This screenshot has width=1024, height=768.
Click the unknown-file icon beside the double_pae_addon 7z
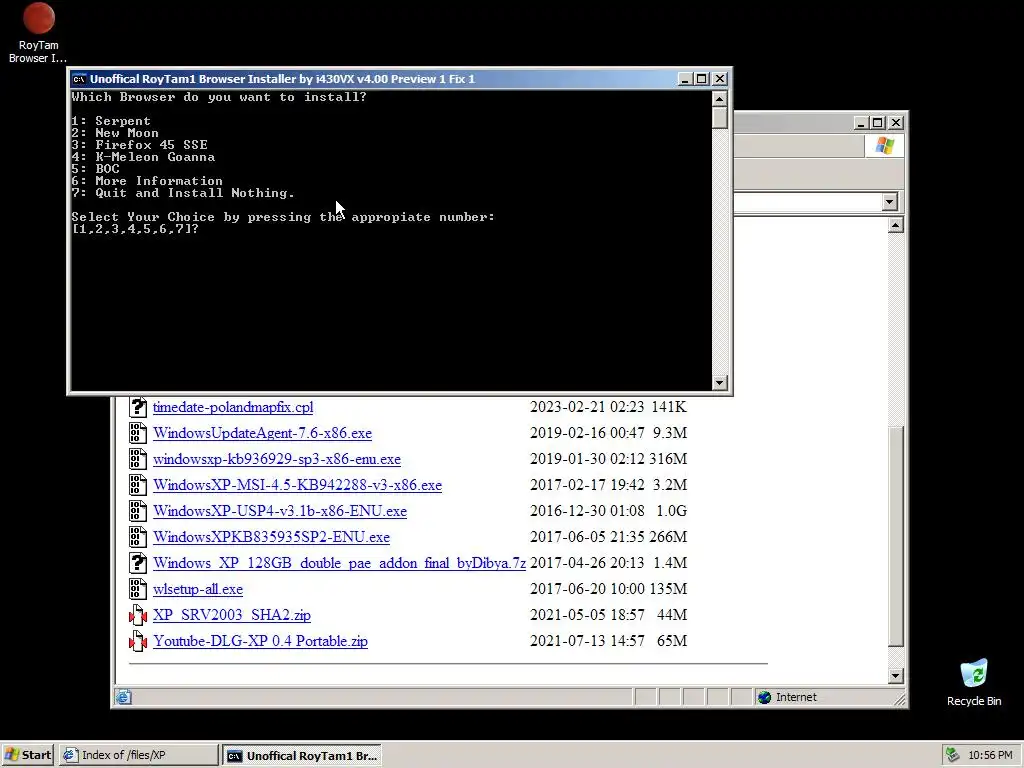point(138,563)
